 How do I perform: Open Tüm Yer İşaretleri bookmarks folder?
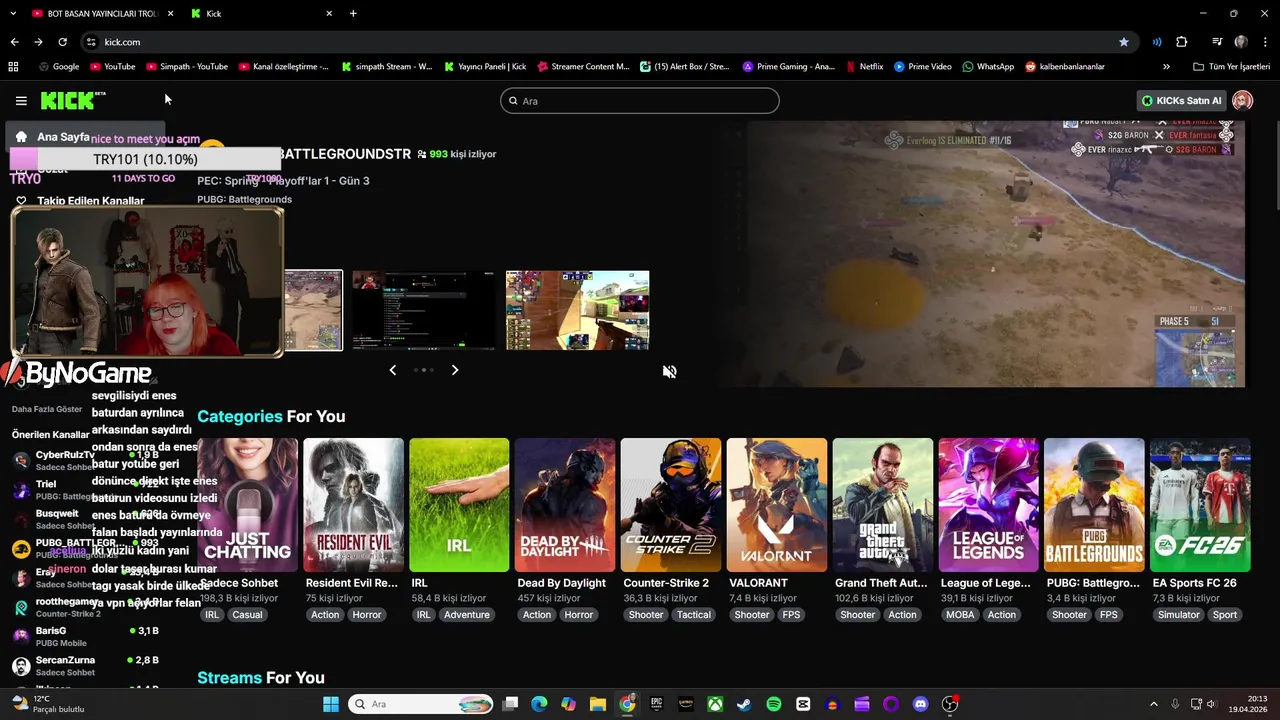click(x=1232, y=67)
